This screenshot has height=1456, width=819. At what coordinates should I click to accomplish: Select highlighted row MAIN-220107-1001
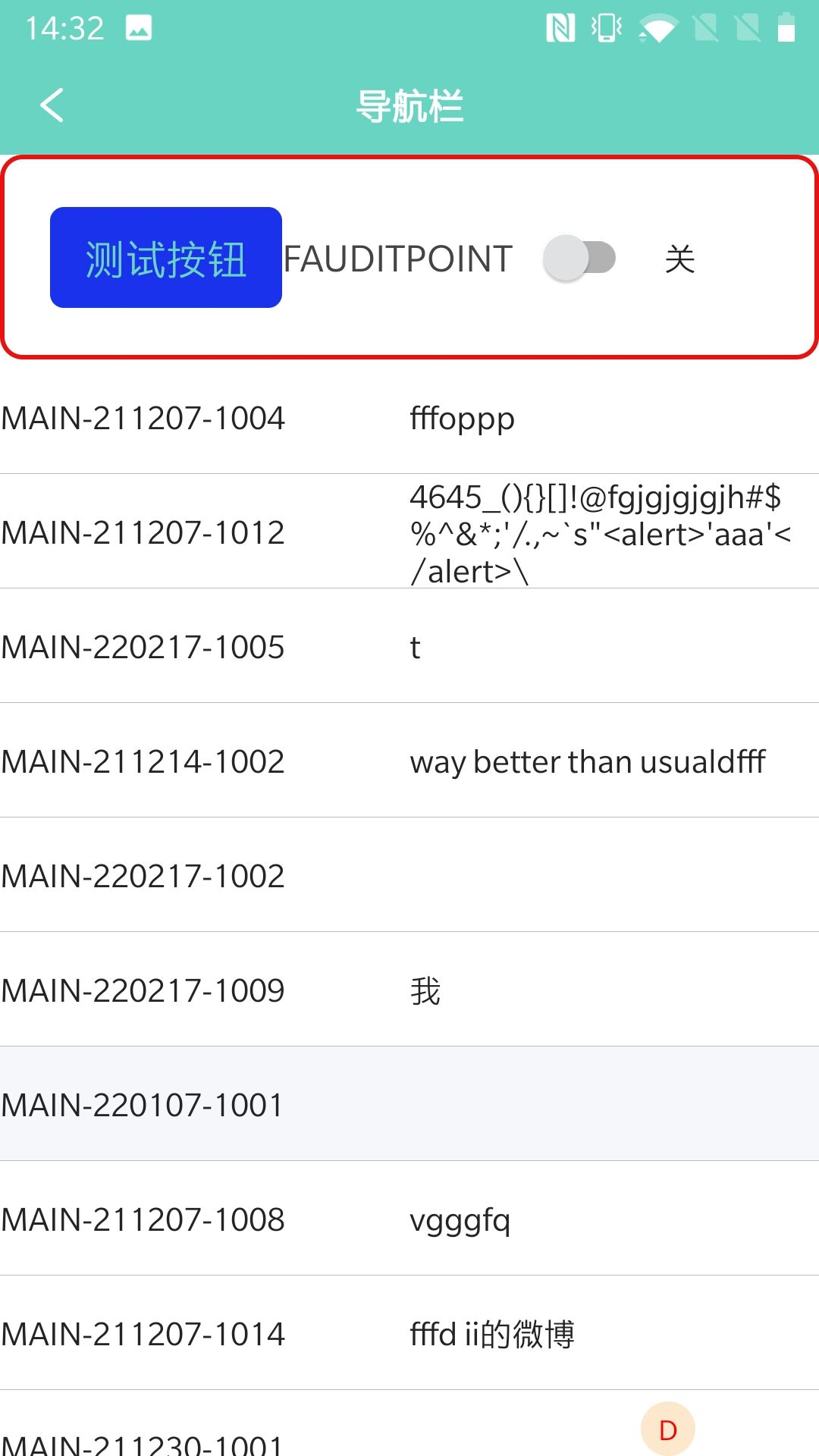click(409, 1104)
